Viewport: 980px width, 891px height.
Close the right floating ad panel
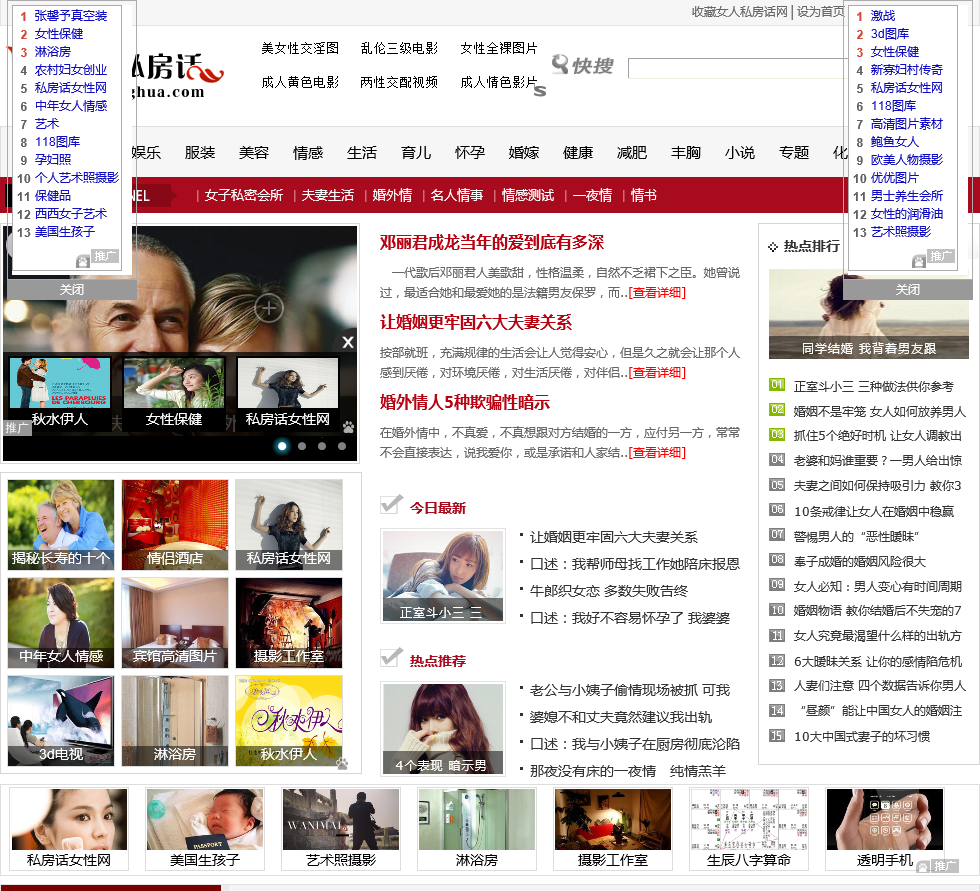click(908, 289)
